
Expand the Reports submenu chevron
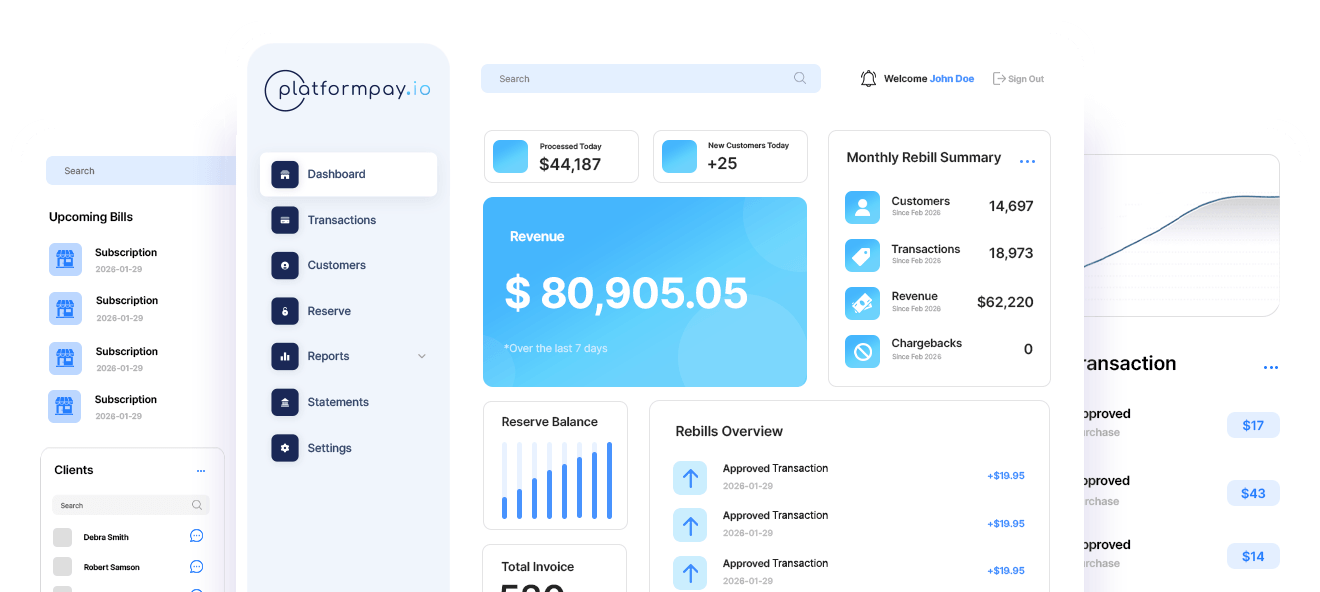coord(421,356)
